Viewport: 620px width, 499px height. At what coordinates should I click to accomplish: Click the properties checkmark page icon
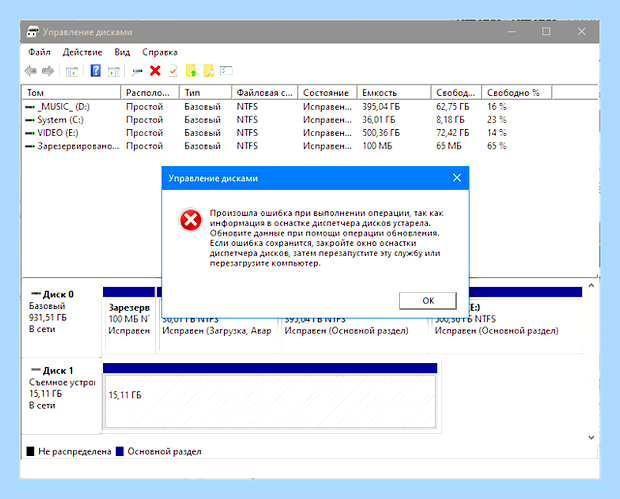point(173,71)
